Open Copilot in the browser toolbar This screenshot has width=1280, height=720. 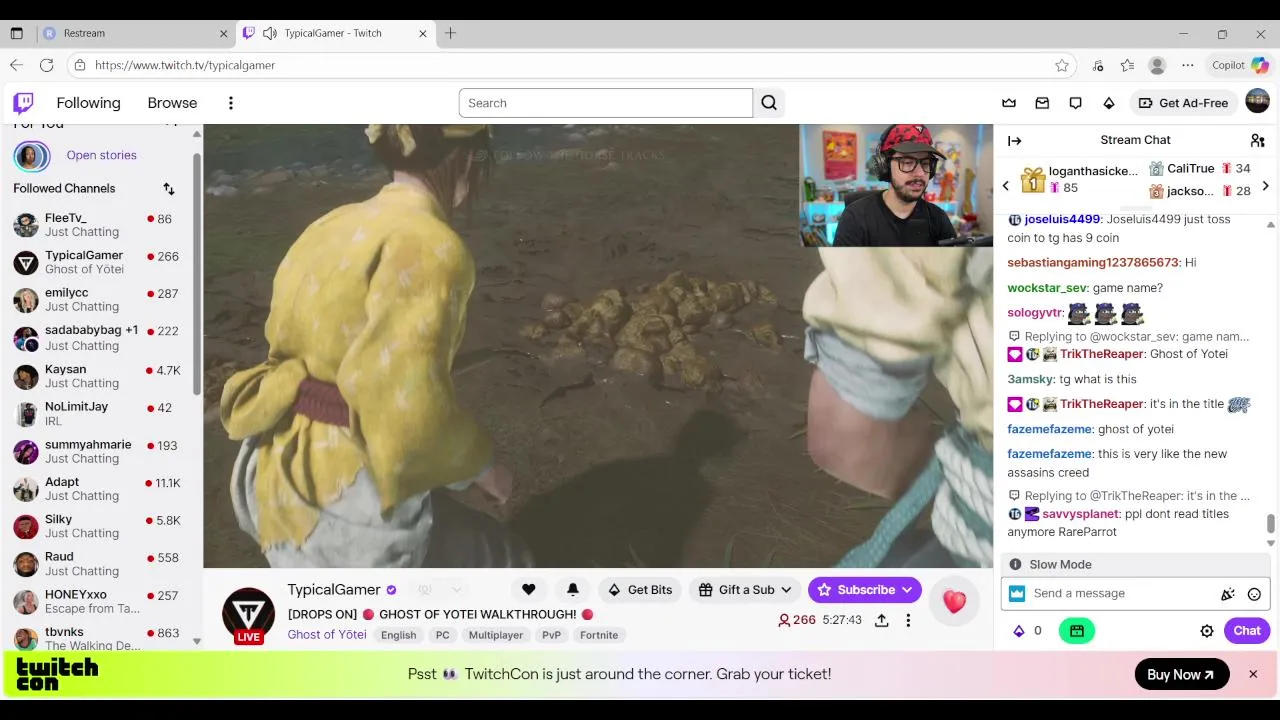(1240, 65)
